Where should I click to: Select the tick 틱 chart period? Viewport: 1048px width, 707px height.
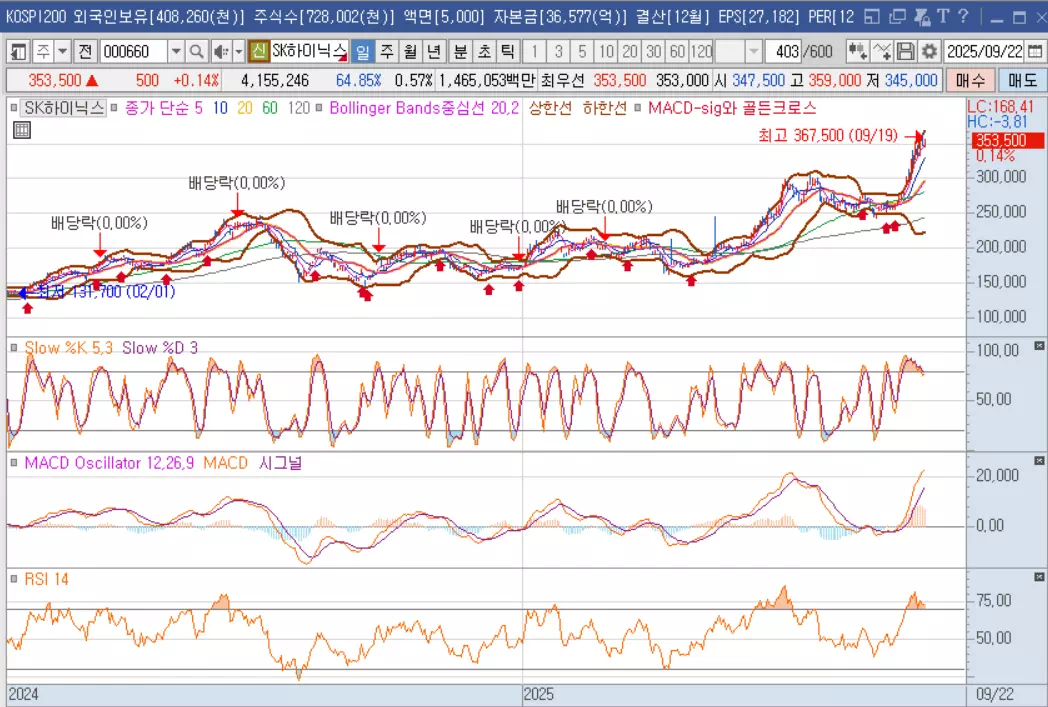point(508,51)
